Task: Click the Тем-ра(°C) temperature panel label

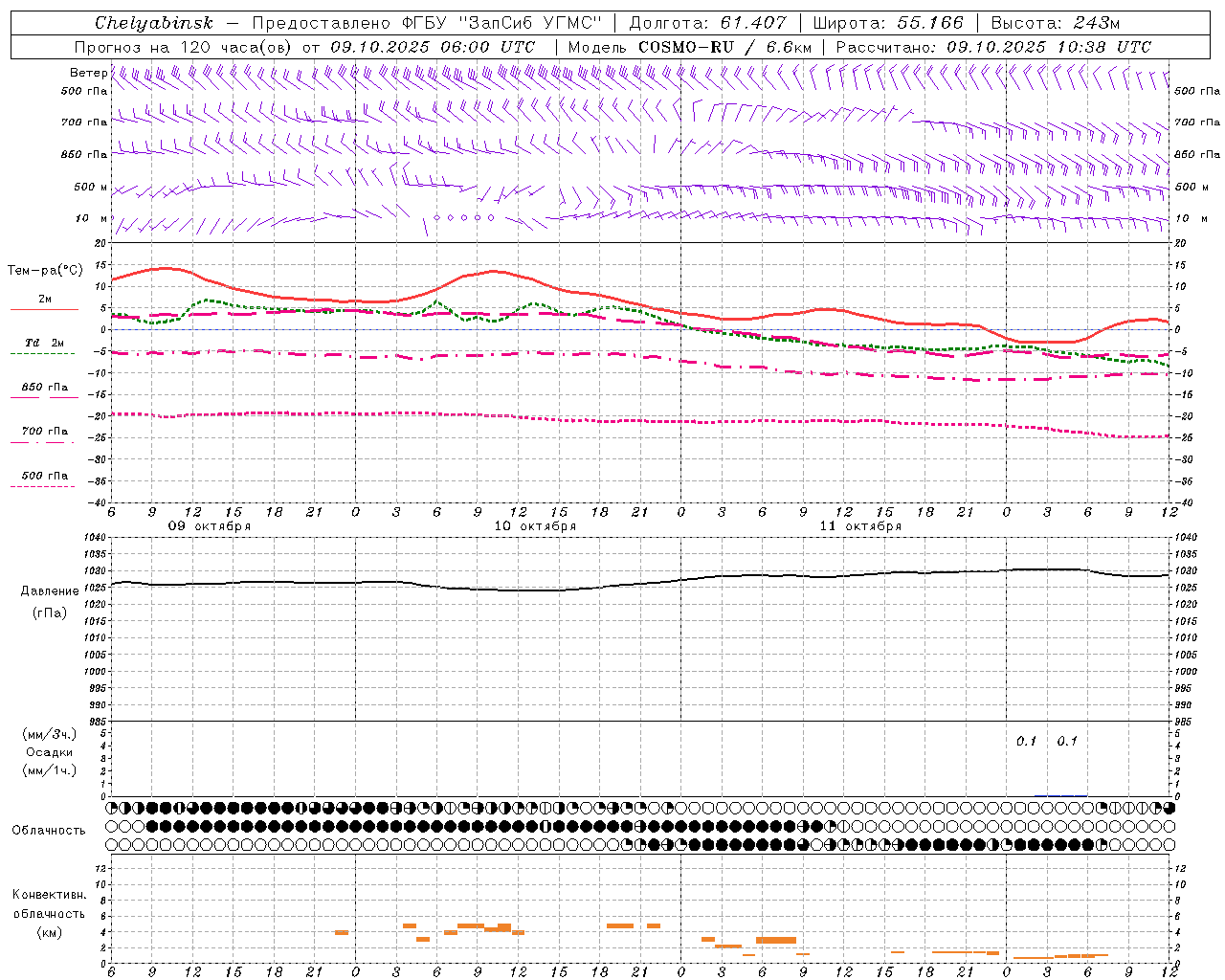Action: (45, 271)
